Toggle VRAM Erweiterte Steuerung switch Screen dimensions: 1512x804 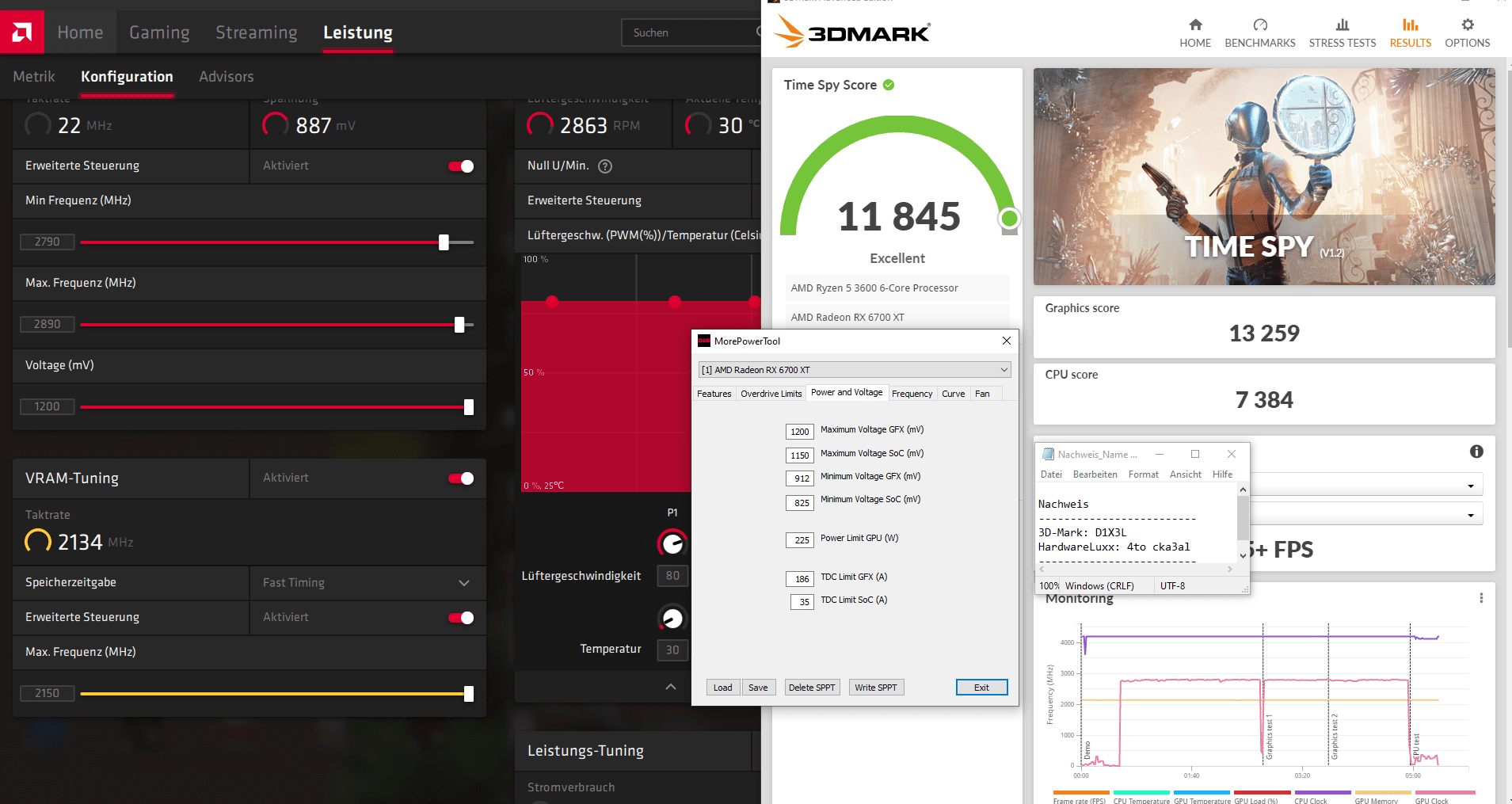point(461,617)
